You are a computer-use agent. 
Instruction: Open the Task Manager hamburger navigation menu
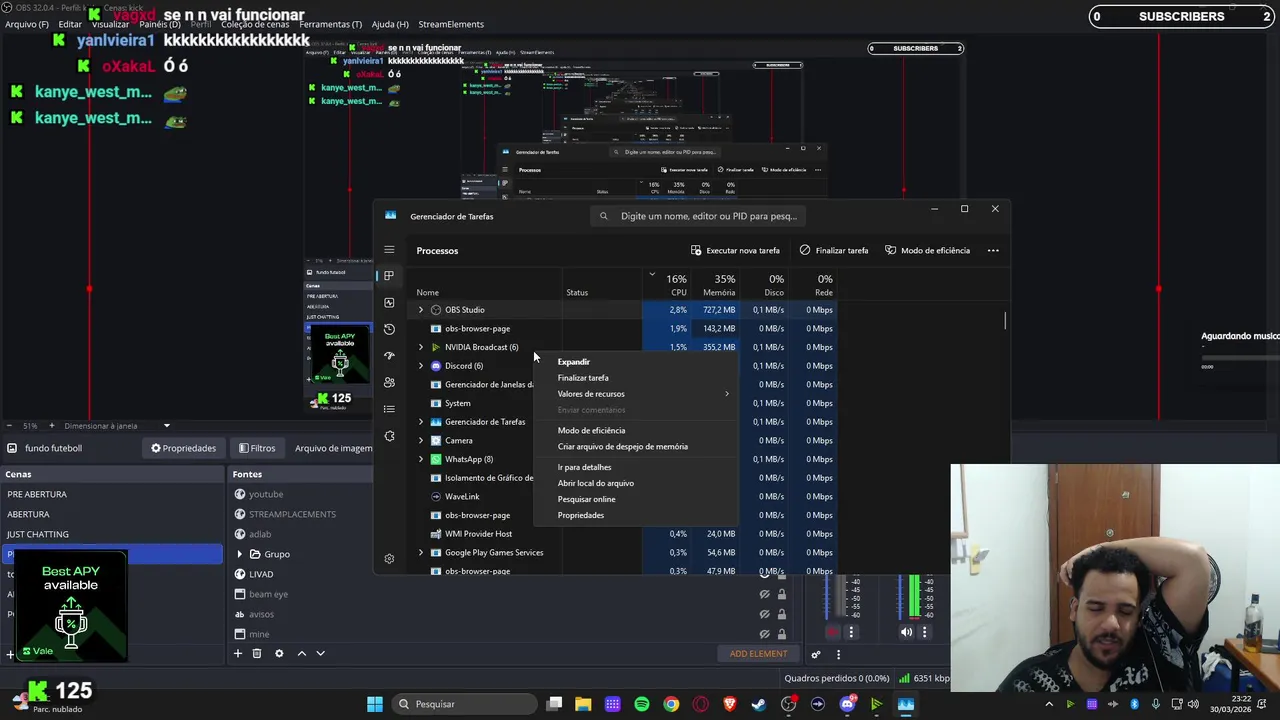[x=389, y=250]
